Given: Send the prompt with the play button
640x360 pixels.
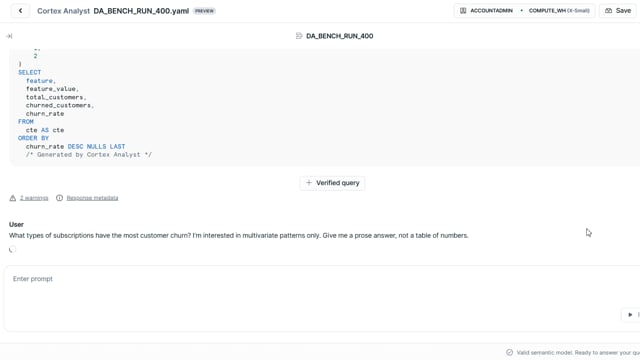Looking at the screenshot, I should click(x=630, y=315).
